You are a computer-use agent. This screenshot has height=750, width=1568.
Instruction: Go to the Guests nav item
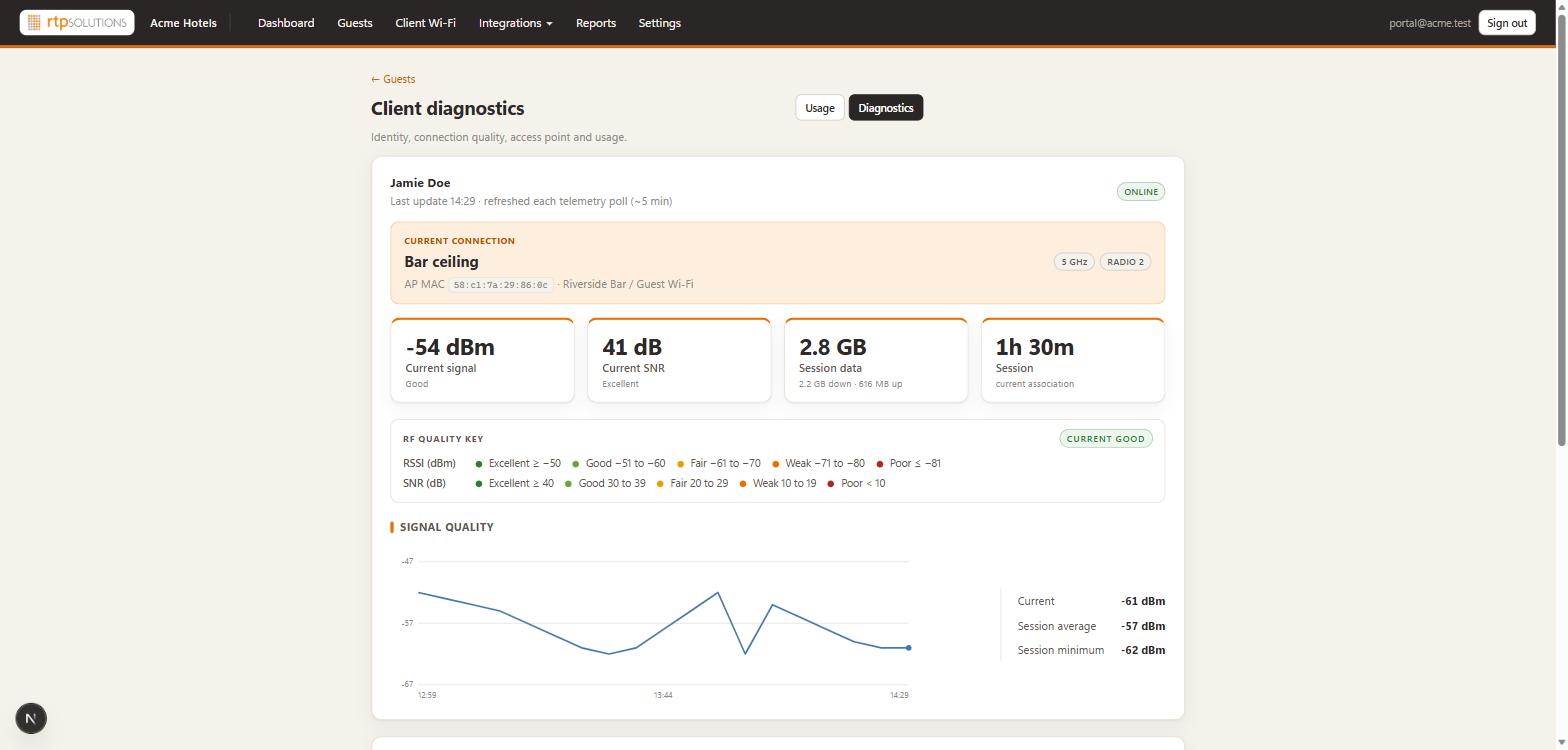tap(355, 22)
